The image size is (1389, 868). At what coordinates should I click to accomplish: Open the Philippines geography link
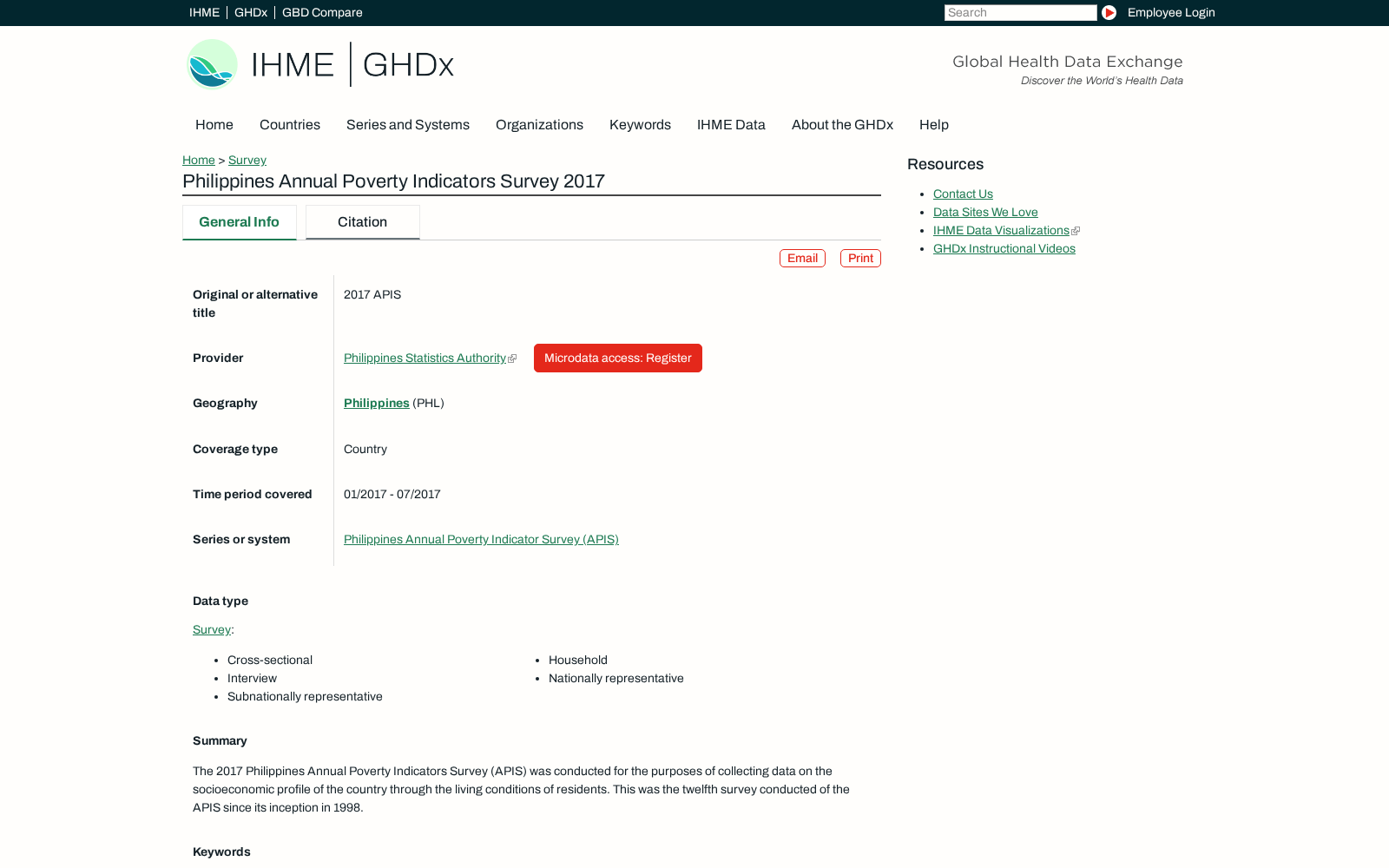click(x=377, y=404)
